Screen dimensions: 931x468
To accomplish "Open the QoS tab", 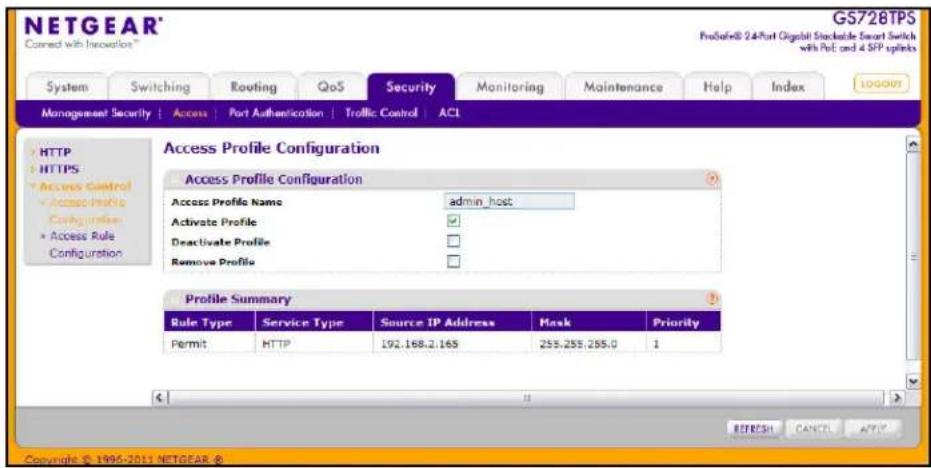I will [x=331, y=87].
